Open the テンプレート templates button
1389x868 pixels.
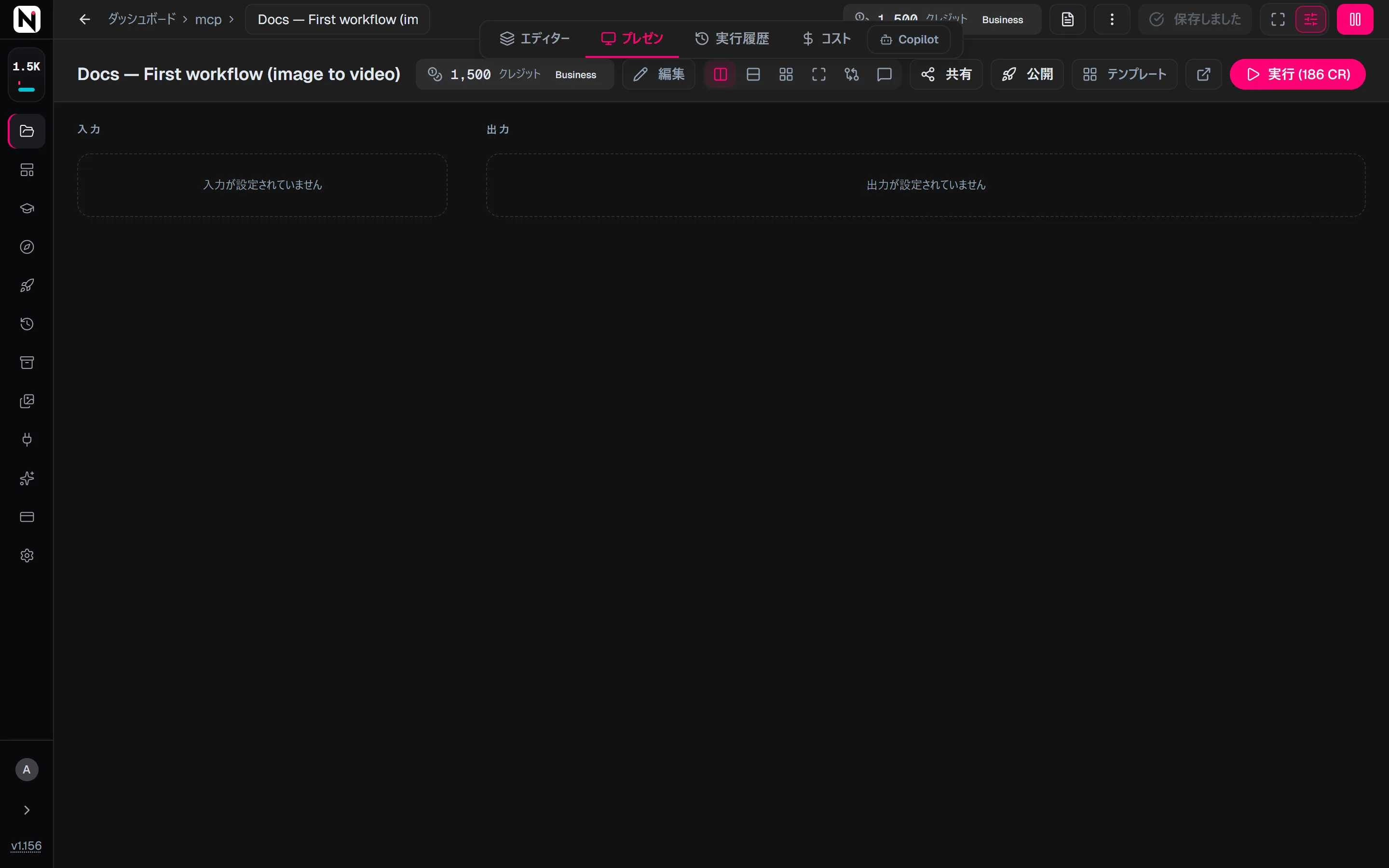[x=1124, y=74]
